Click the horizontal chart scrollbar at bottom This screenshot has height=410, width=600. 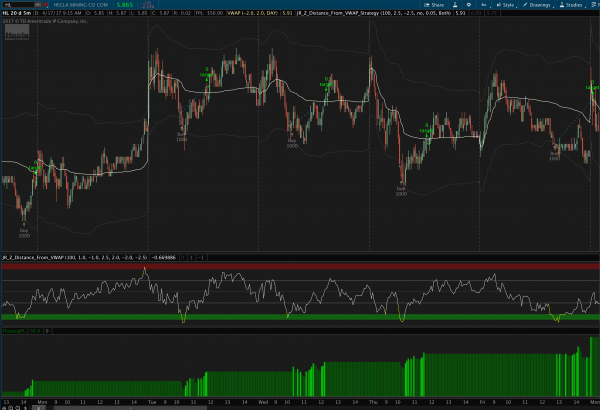click(x=130, y=408)
